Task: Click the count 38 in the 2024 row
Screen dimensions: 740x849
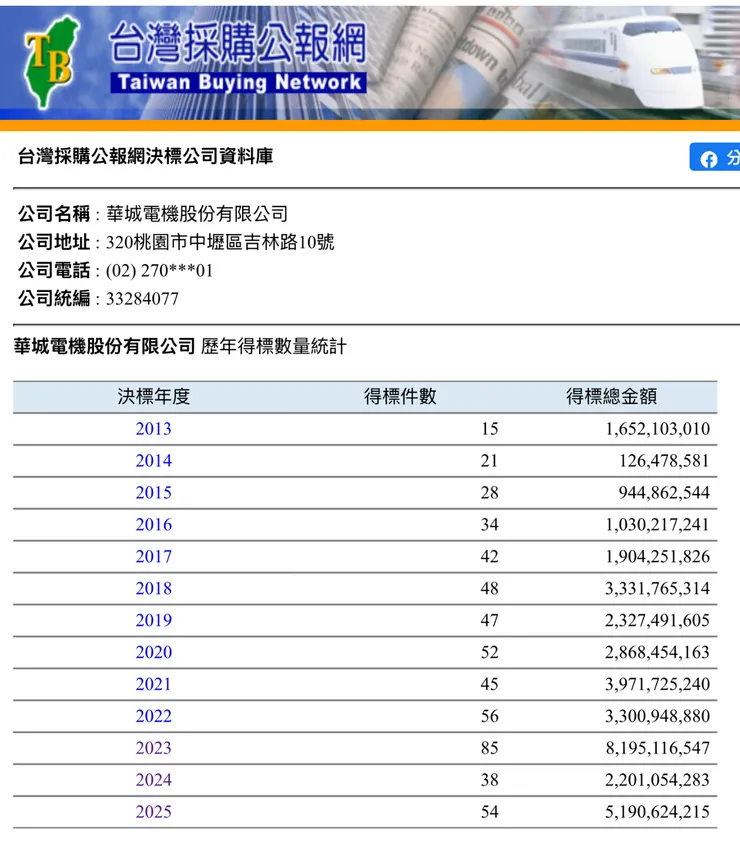Action: click(489, 780)
